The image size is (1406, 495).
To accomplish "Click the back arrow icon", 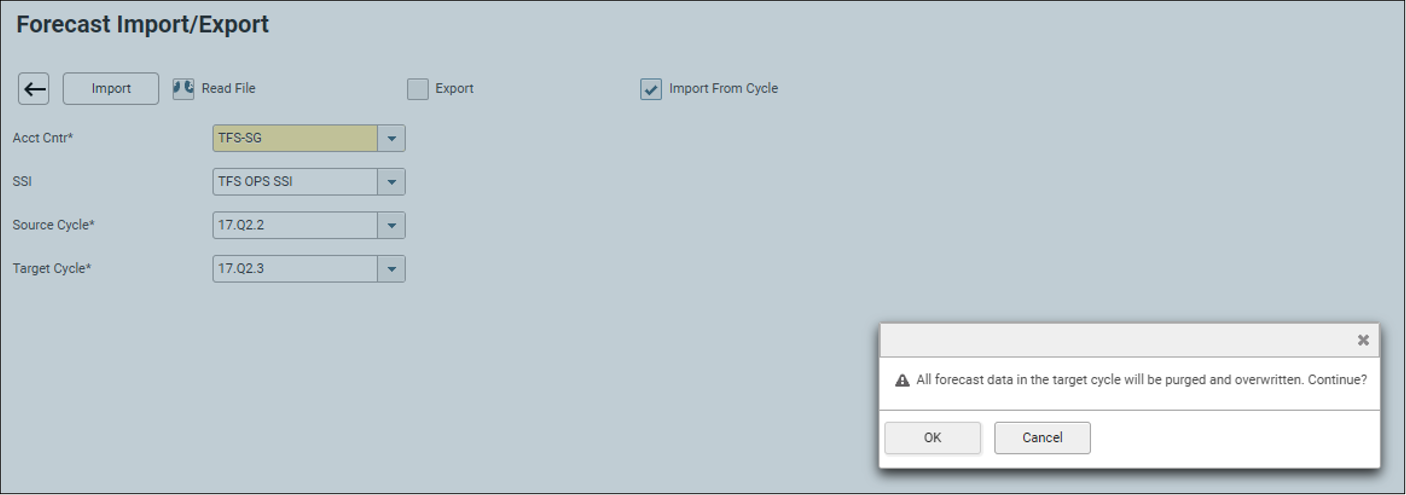I will tap(34, 89).
